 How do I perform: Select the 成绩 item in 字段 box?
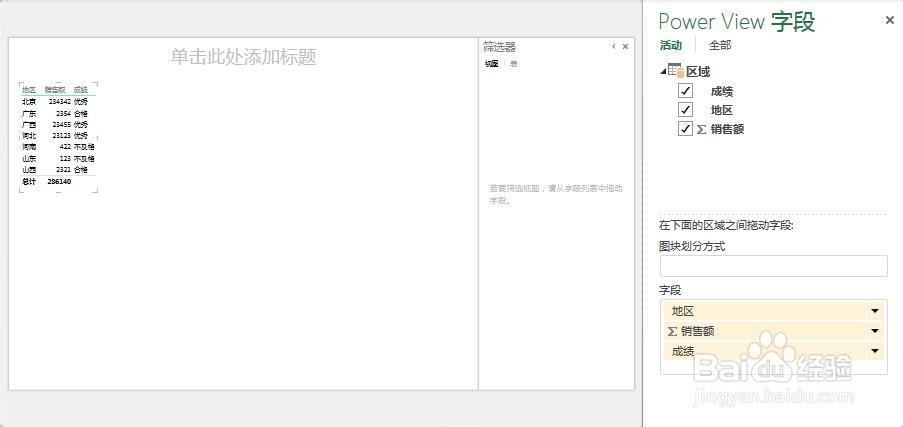tap(773, 351)
